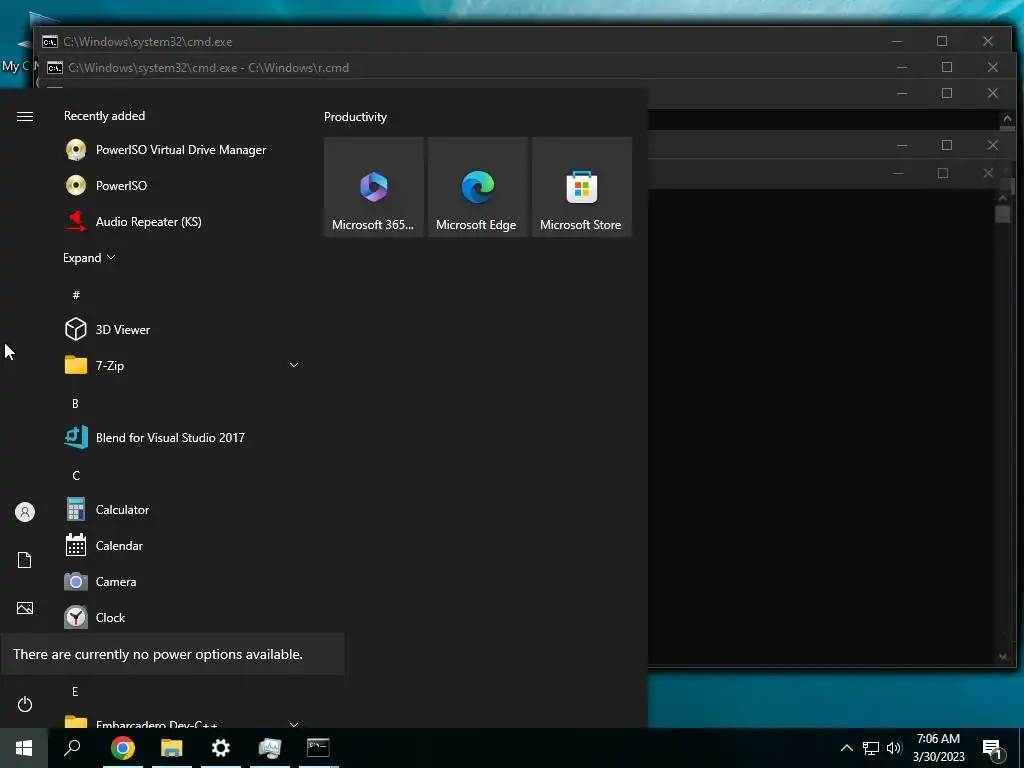
Task: Open PowerISO Virtual Drive Manager
Action: pyautogui.click(x=181, y=150)
